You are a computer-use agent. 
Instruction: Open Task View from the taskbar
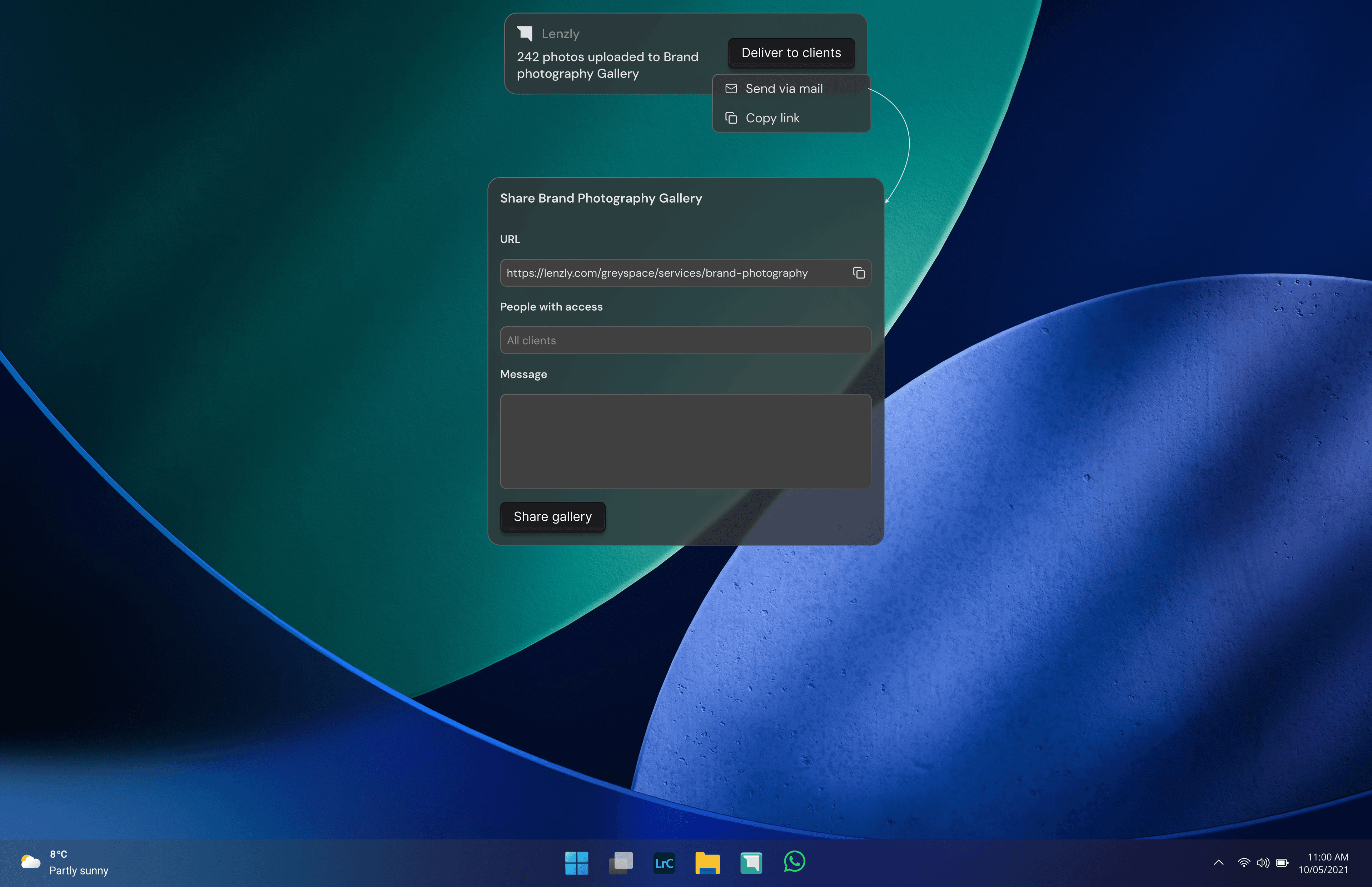coord(620,863)
